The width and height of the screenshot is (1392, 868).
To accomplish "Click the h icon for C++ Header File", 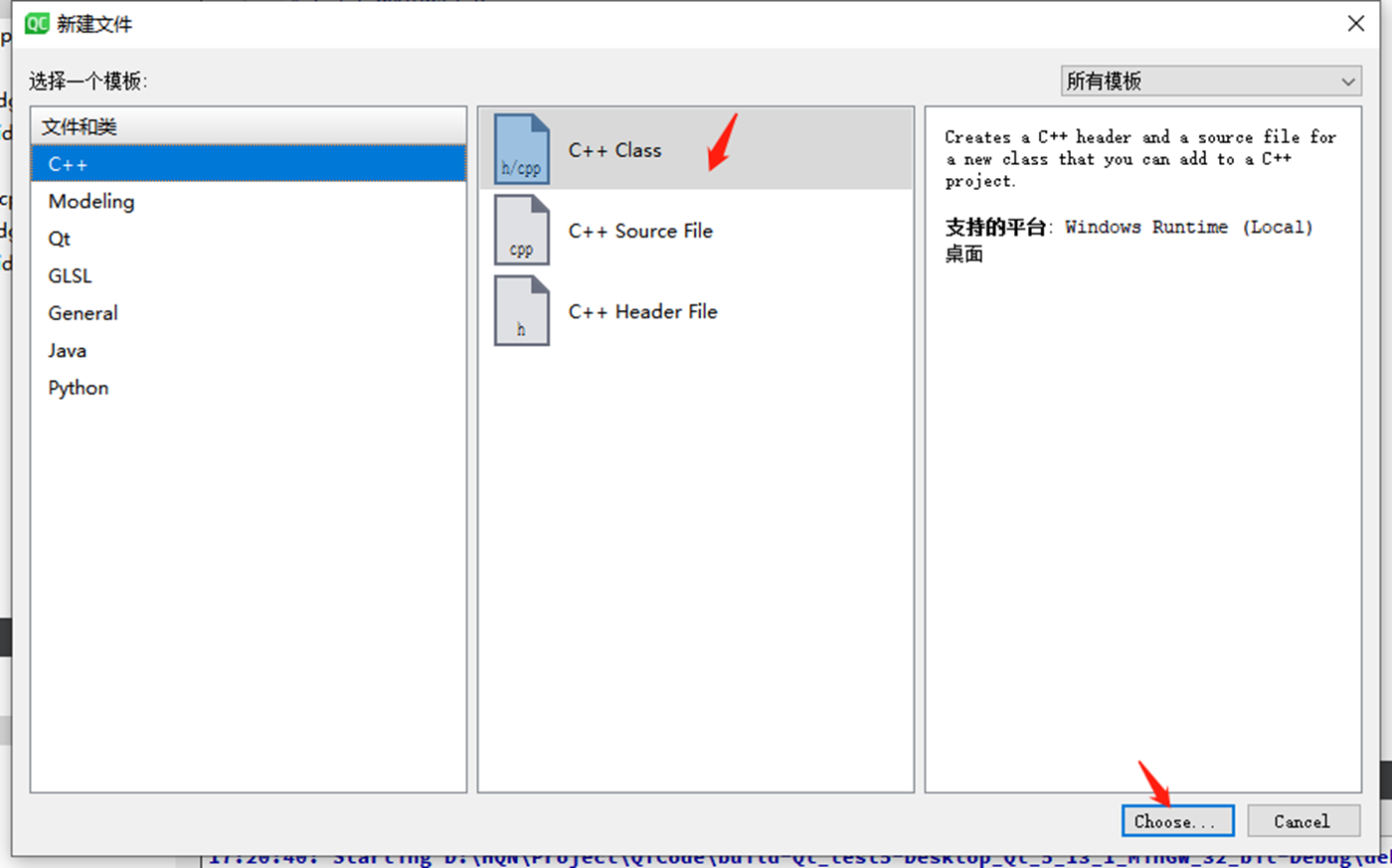I will pyautogui.click(x=522, y=310).
